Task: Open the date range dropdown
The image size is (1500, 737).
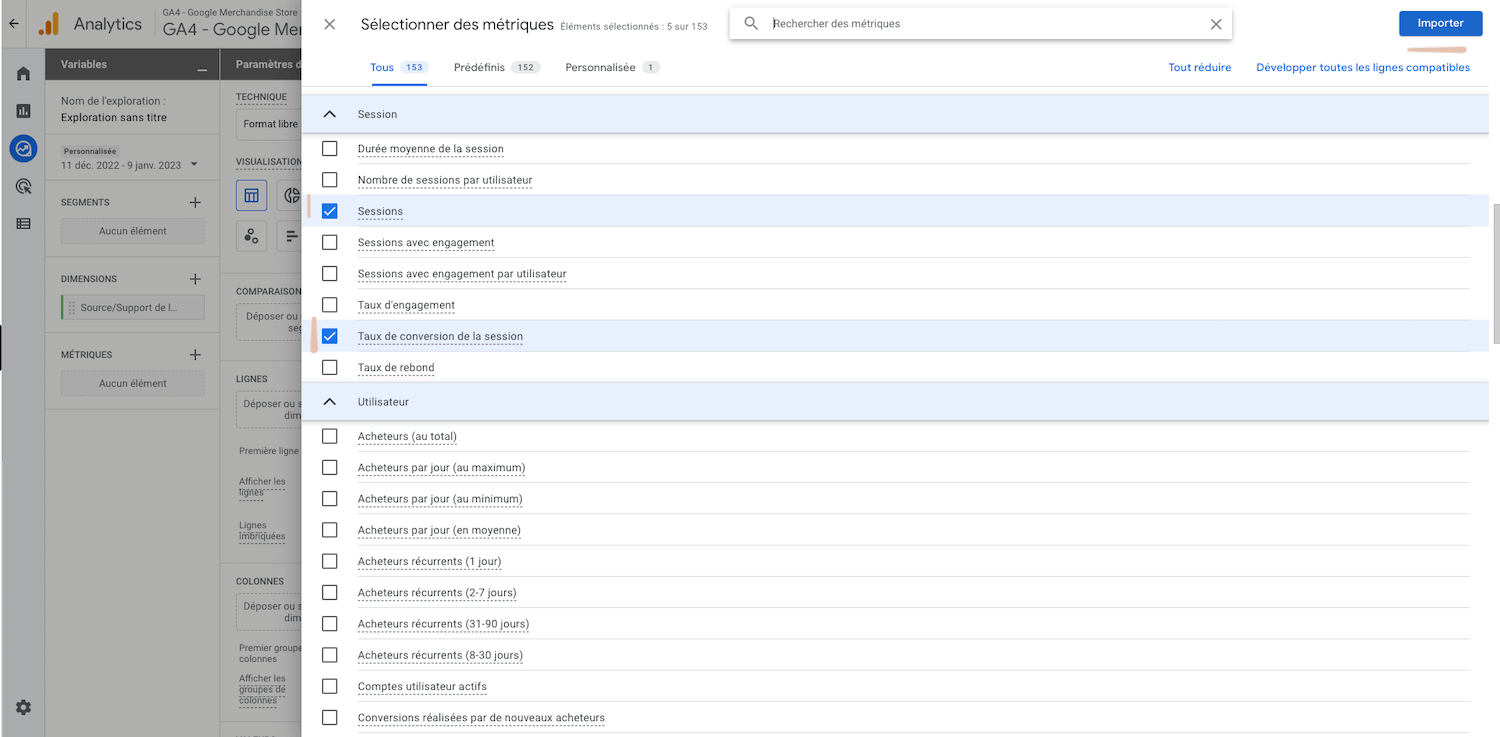Action: click(x=132, y=163)
